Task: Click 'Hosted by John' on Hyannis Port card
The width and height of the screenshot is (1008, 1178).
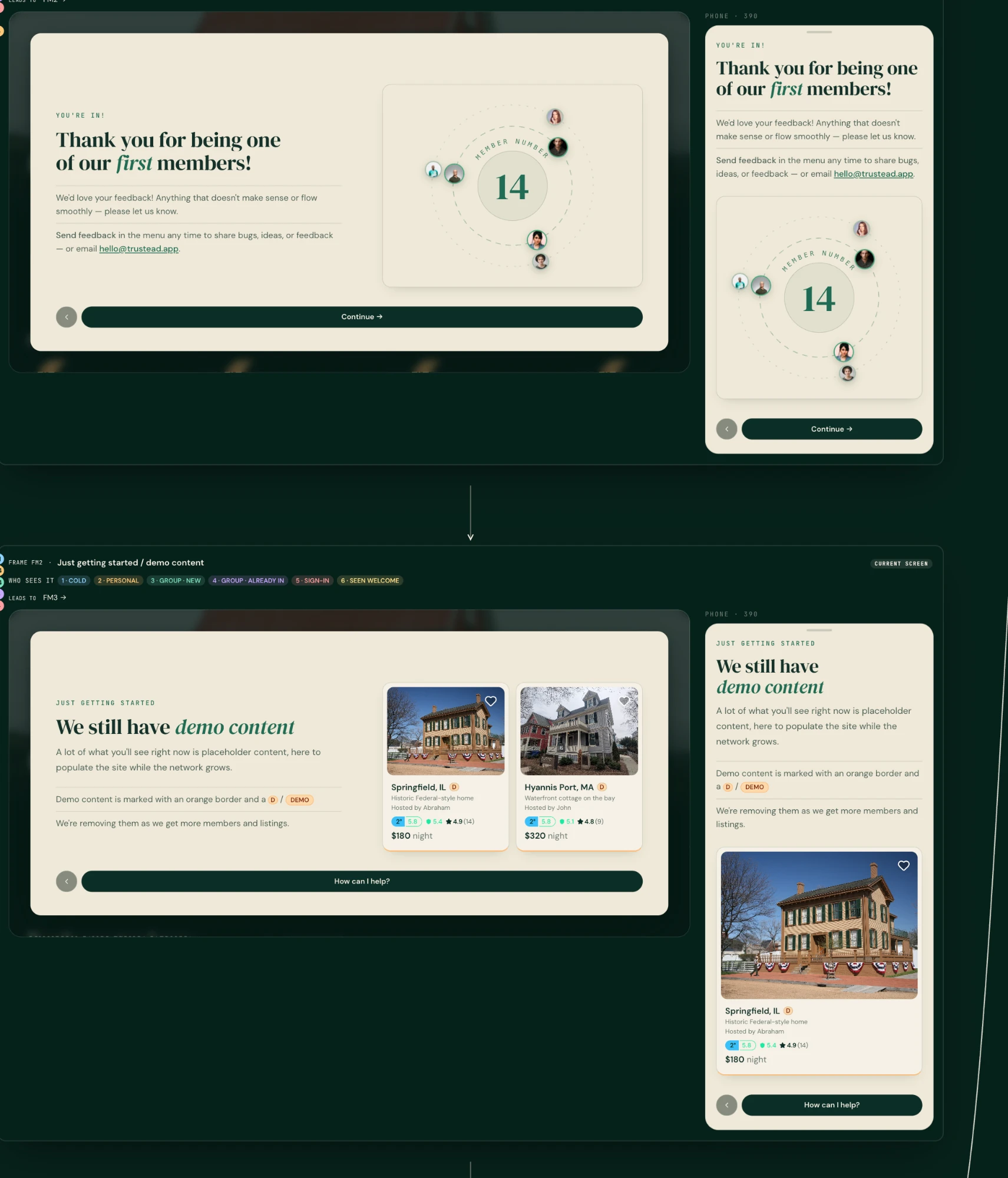Action: (x=548, y=808)
